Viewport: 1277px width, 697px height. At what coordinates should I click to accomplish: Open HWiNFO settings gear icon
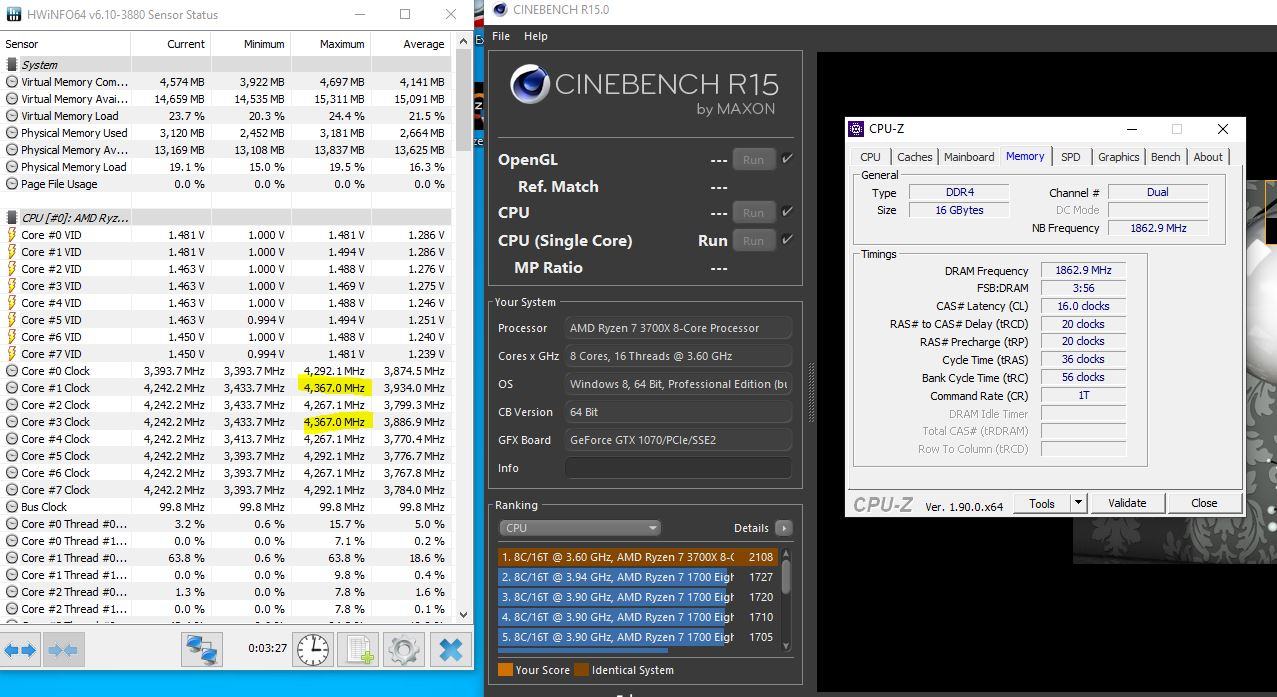pyautogui.click(x=404, y=650)
